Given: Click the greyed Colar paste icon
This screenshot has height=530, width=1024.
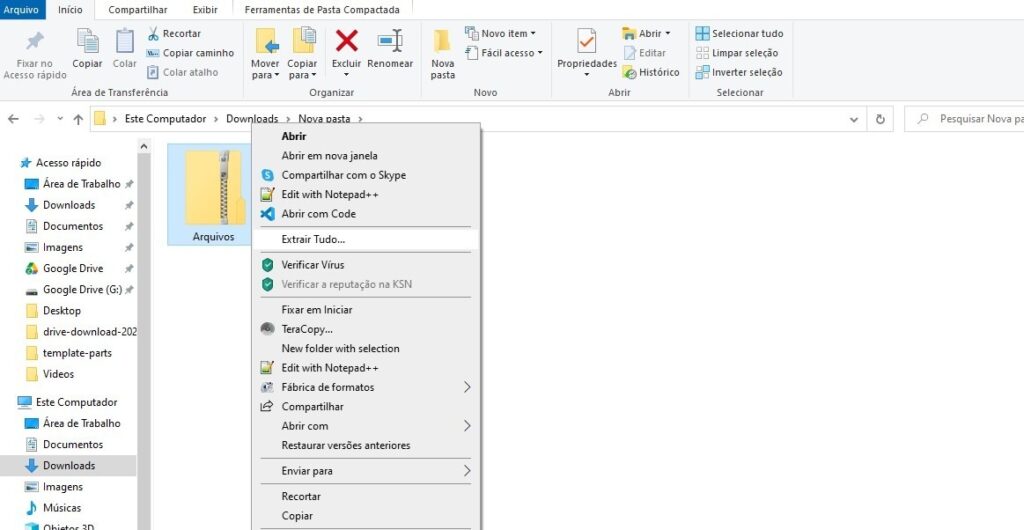Looking at the screenshot, I should point(124,40).
